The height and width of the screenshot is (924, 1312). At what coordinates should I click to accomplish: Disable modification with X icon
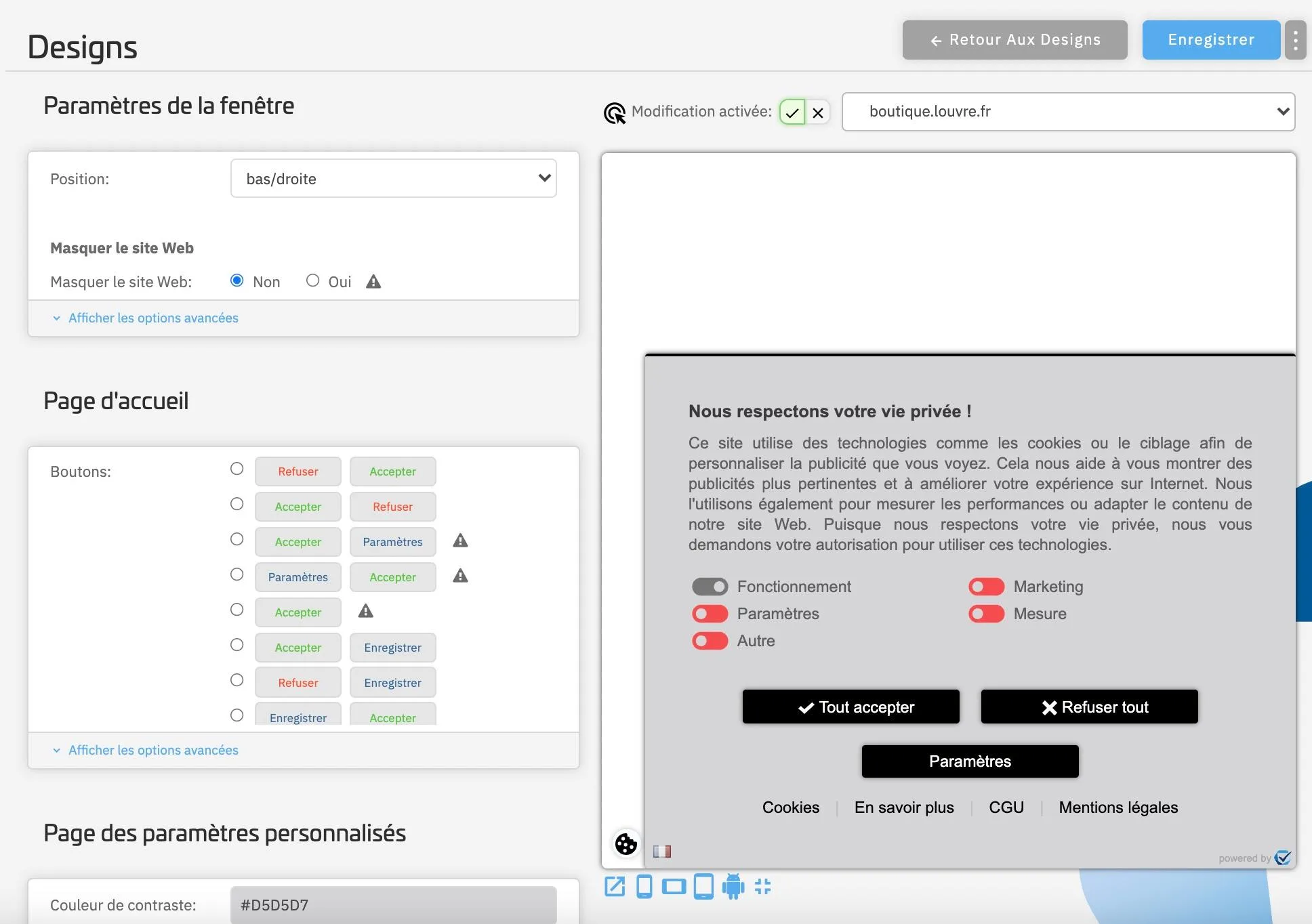(x=818, y=112)
